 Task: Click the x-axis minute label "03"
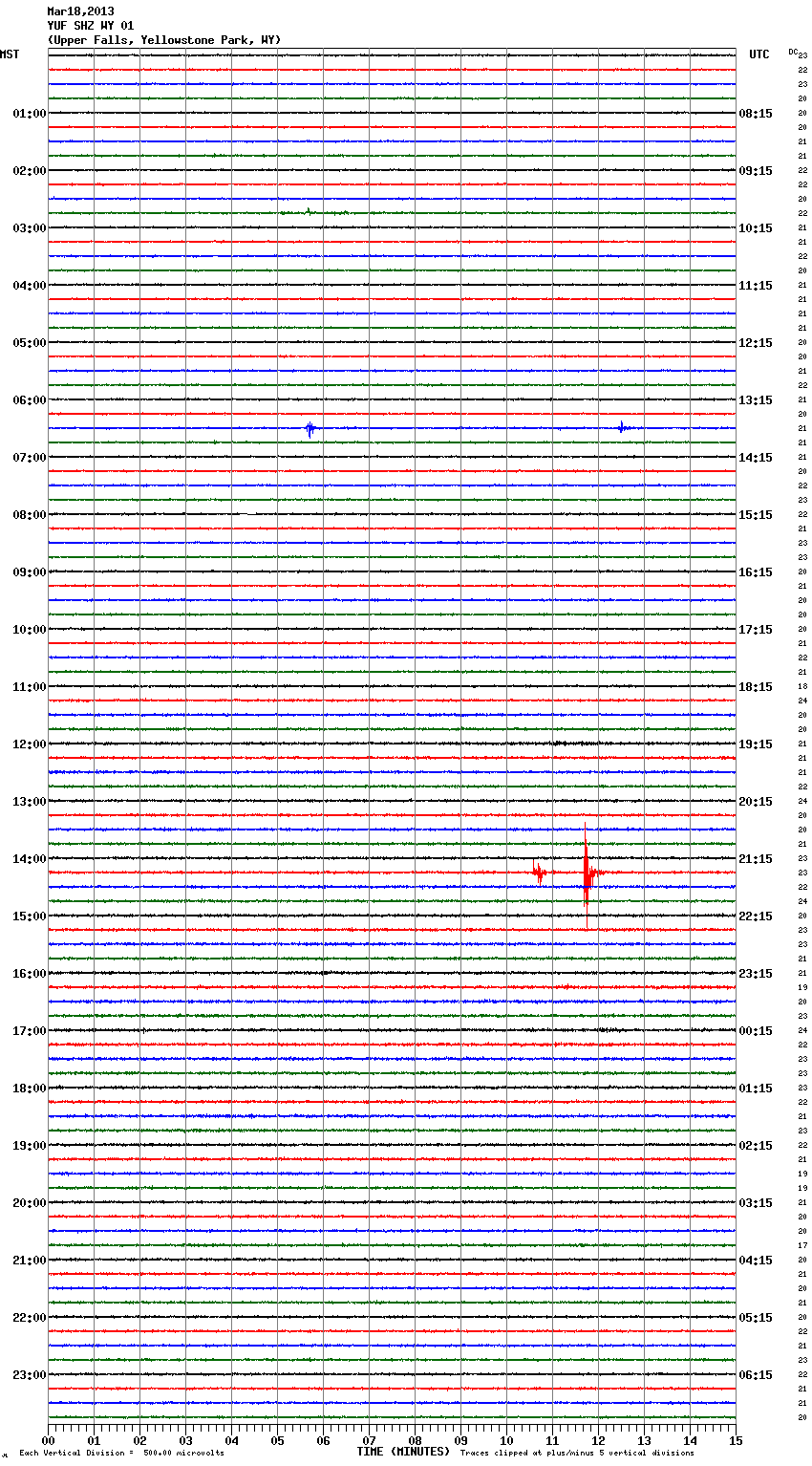(185, 1440)
